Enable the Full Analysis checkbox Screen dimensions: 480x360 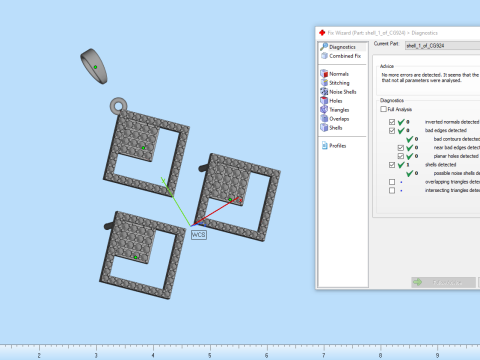point(384,109)
